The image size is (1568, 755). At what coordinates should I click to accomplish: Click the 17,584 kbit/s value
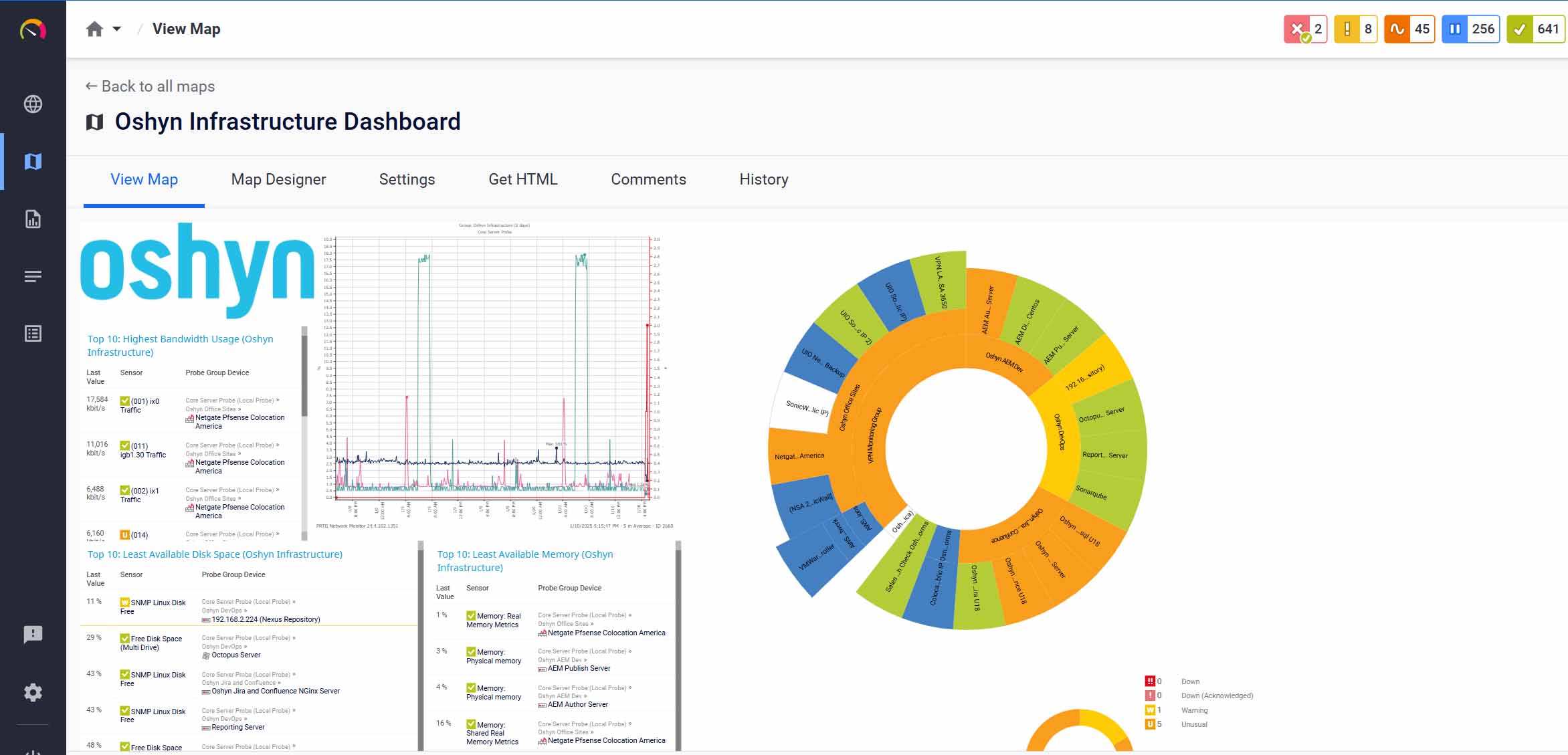coord(97,404)
